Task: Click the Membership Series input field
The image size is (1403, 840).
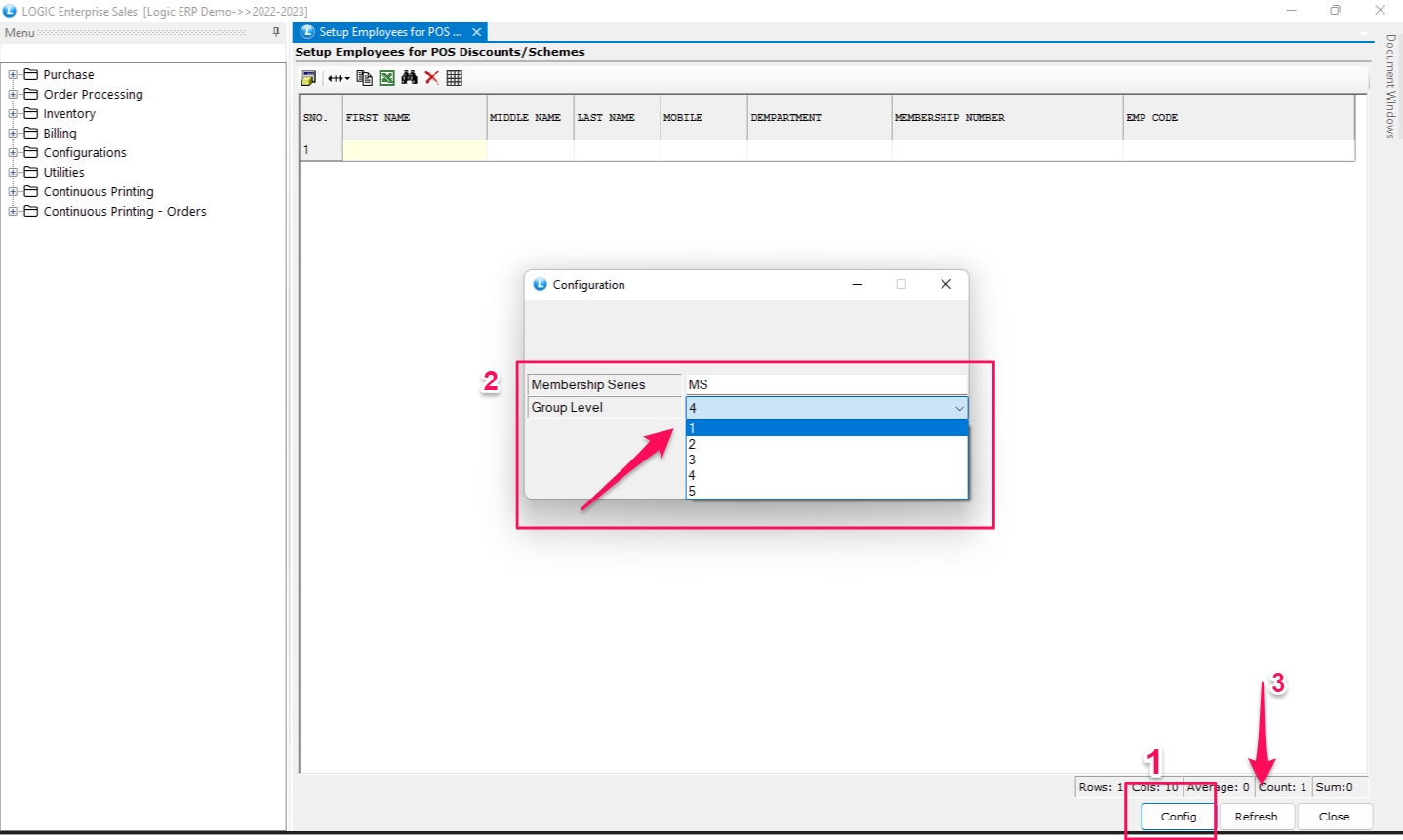Action: coord(825,384)
